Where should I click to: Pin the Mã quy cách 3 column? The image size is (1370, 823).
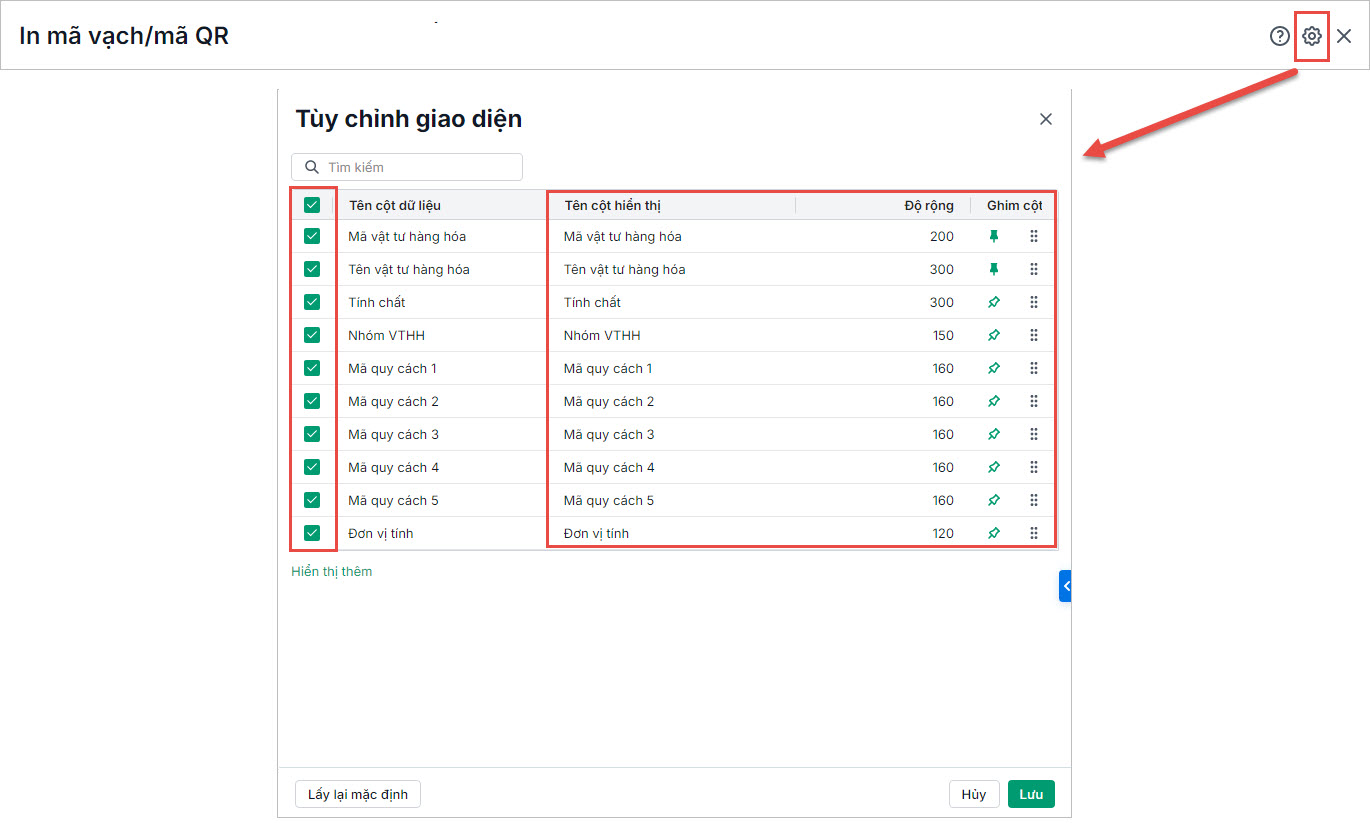(994, 435)
